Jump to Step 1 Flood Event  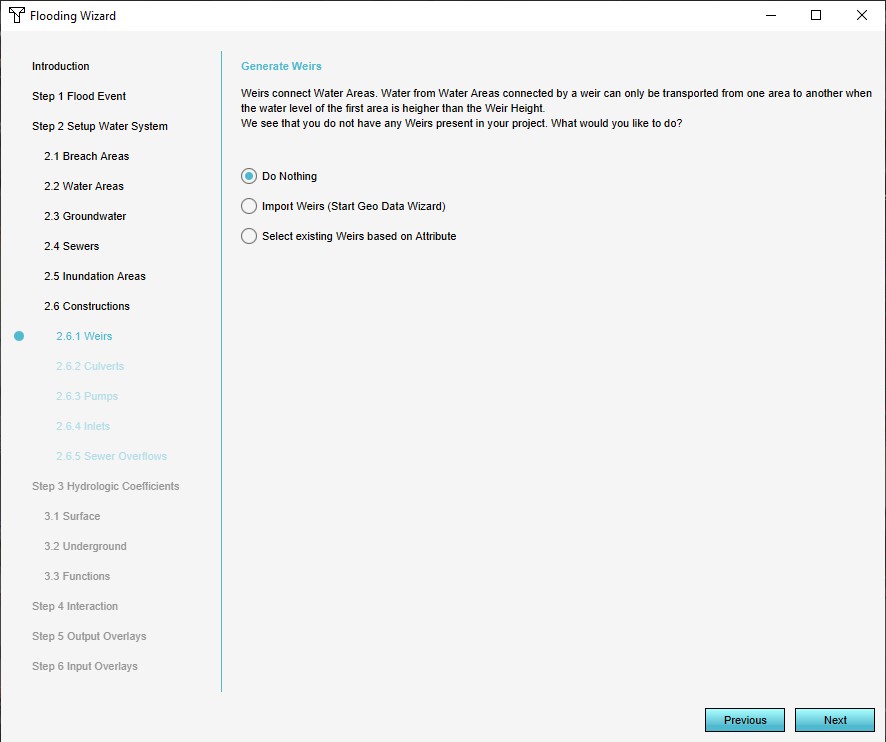click(79, 96)
